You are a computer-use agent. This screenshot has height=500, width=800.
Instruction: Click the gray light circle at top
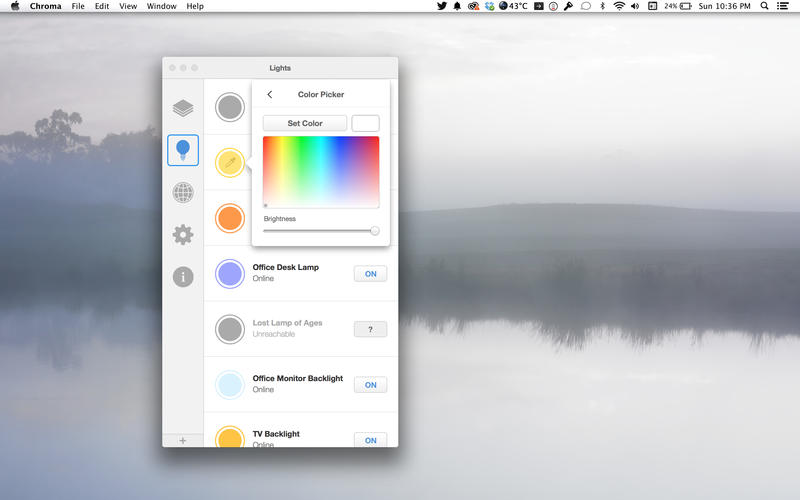point(230,107)
